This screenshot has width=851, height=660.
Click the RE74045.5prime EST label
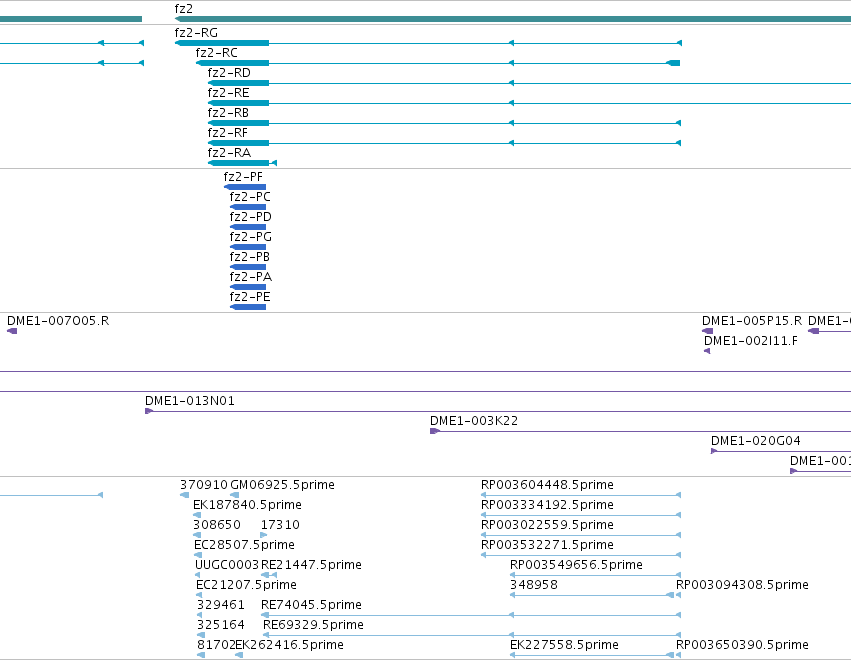pyautogui.click(x=311, y=605)
